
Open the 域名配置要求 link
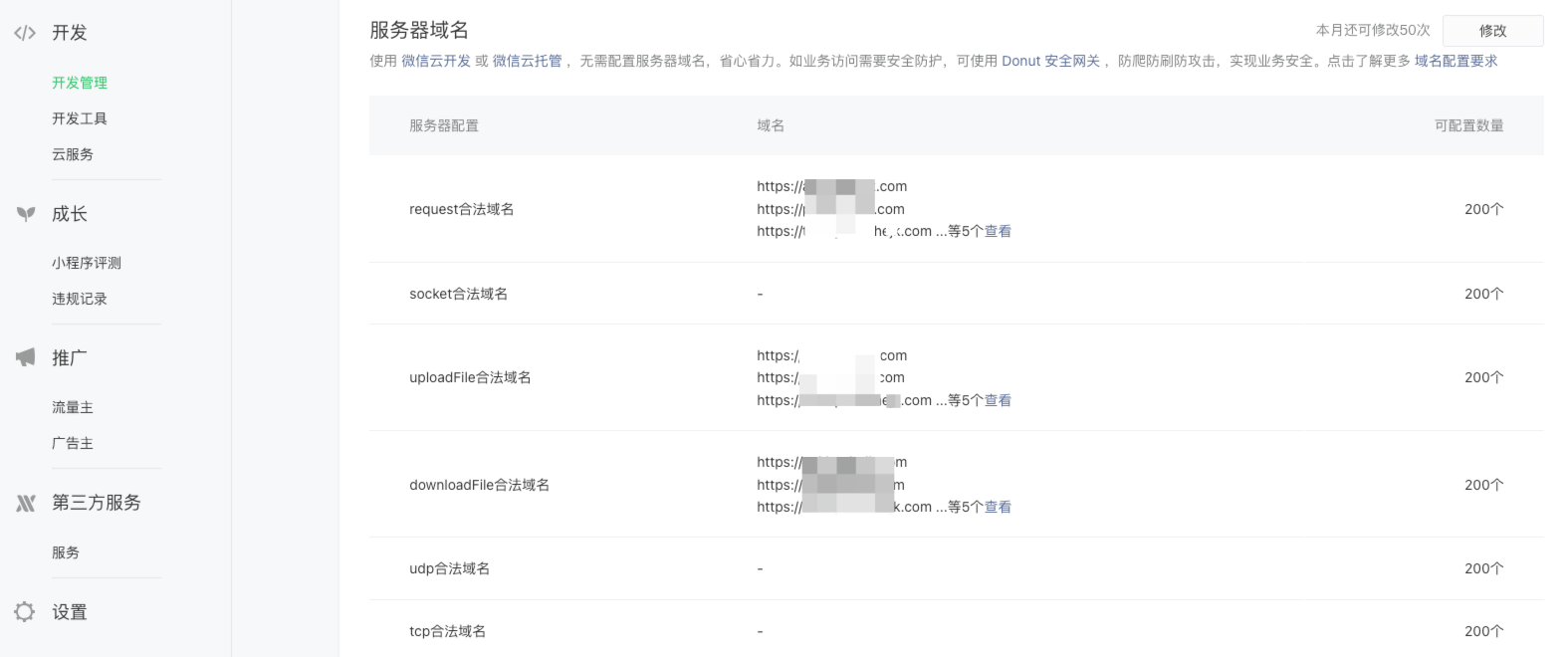(1456, 61)
